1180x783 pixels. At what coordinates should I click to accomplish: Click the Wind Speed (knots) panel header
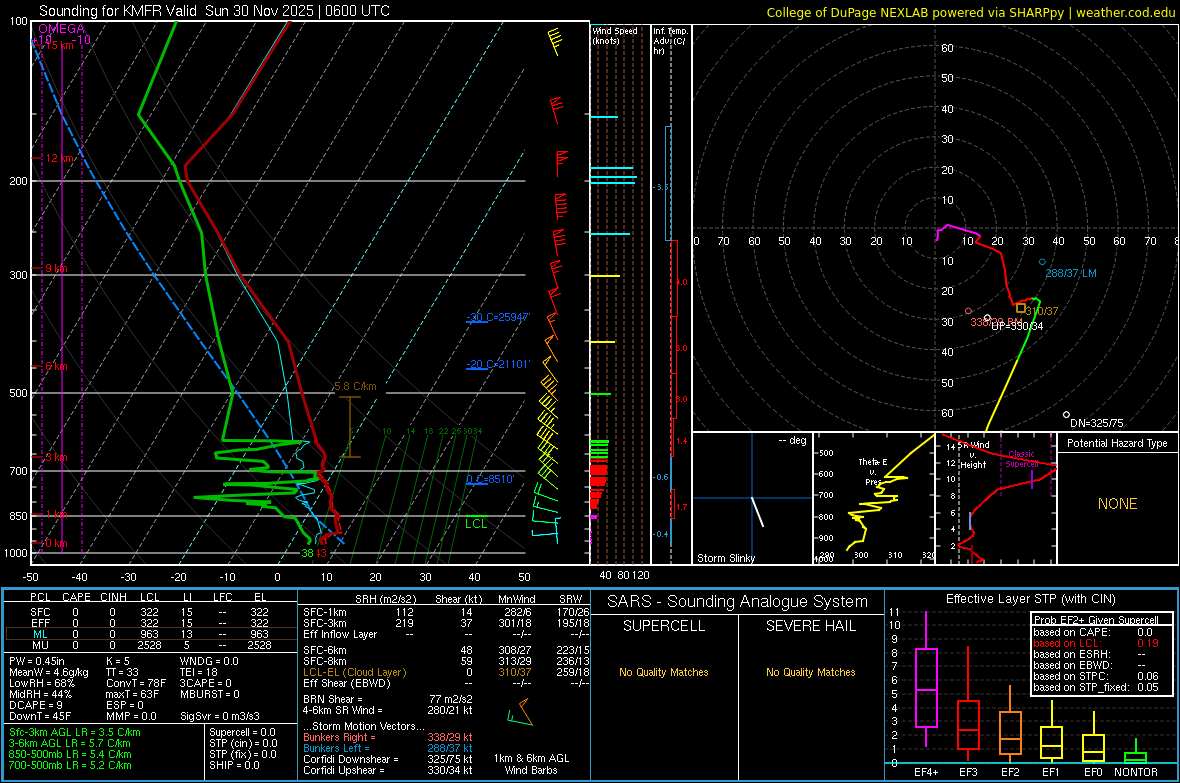[615, 35]
